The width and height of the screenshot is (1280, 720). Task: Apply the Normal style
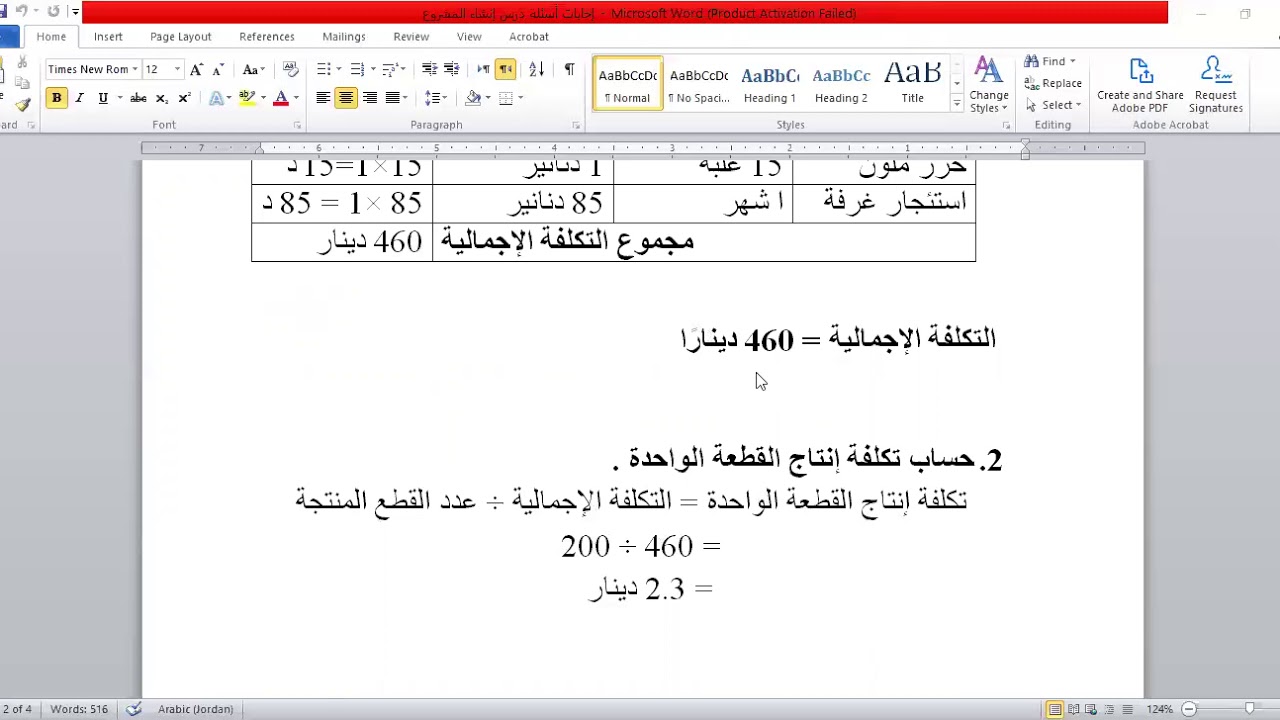coord(628,84)
